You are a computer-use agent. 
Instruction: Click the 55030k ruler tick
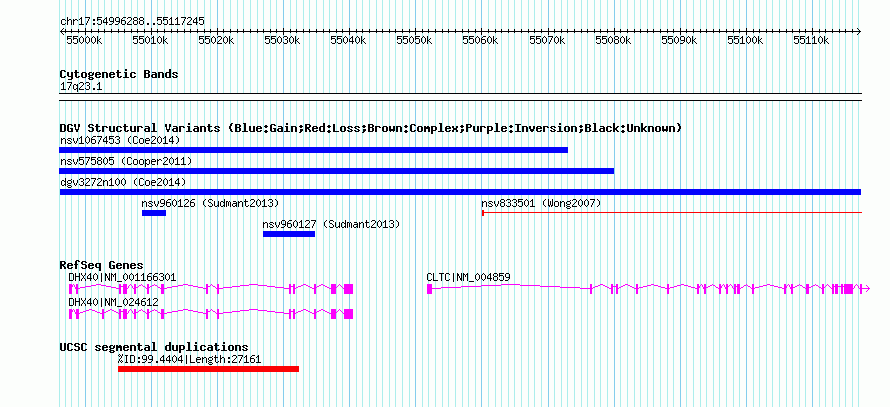(283, 40)
